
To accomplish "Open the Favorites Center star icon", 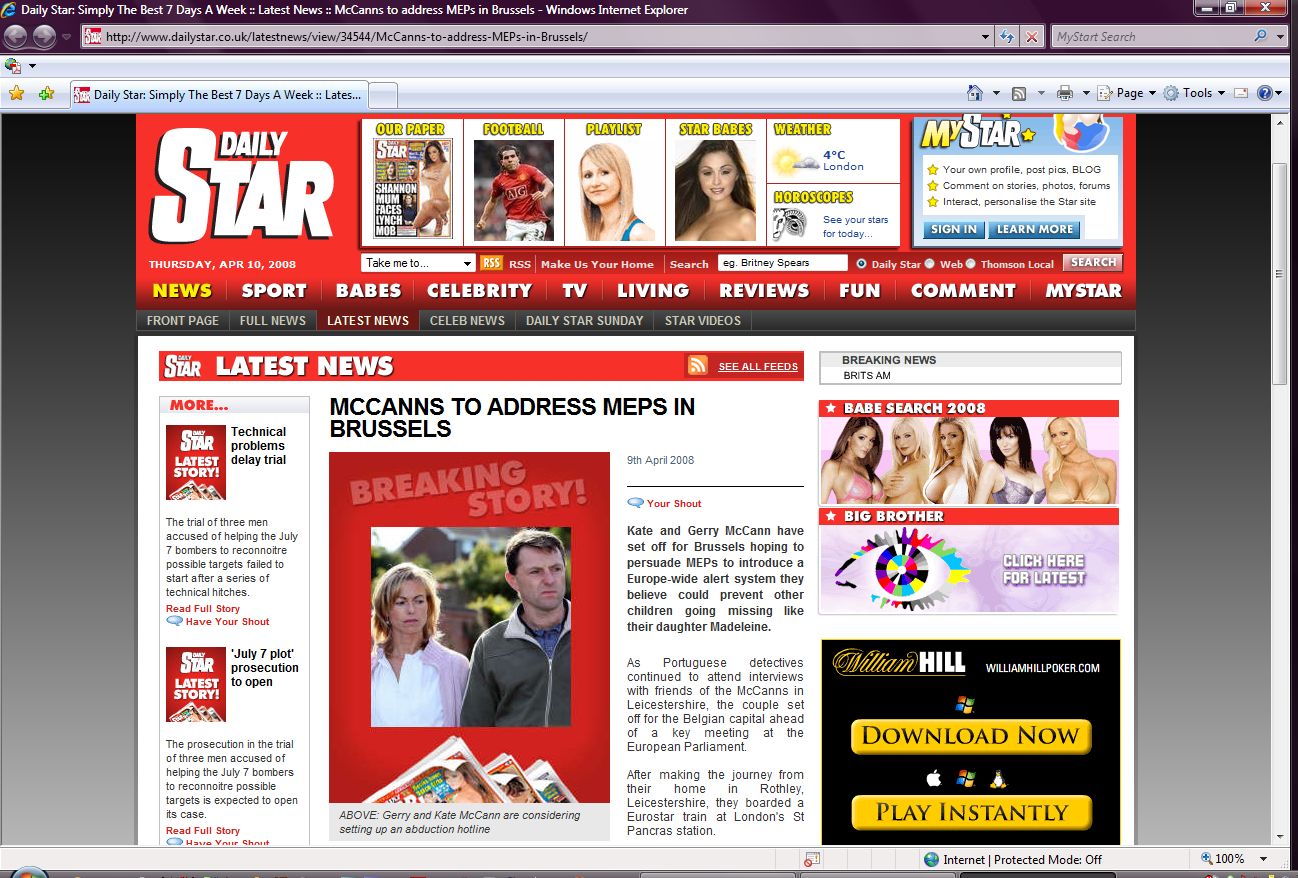I will [x=16, y=93].
